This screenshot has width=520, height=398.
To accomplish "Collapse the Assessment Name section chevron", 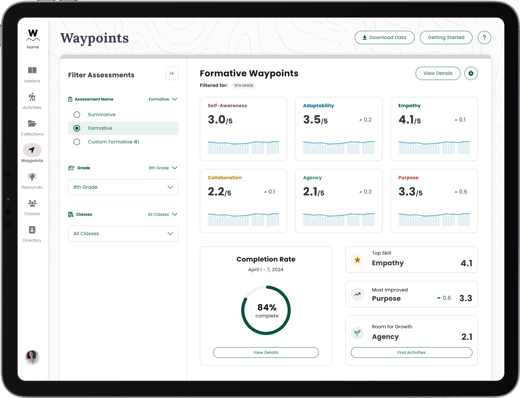I will pyautogui.click(x=174, y=99).
